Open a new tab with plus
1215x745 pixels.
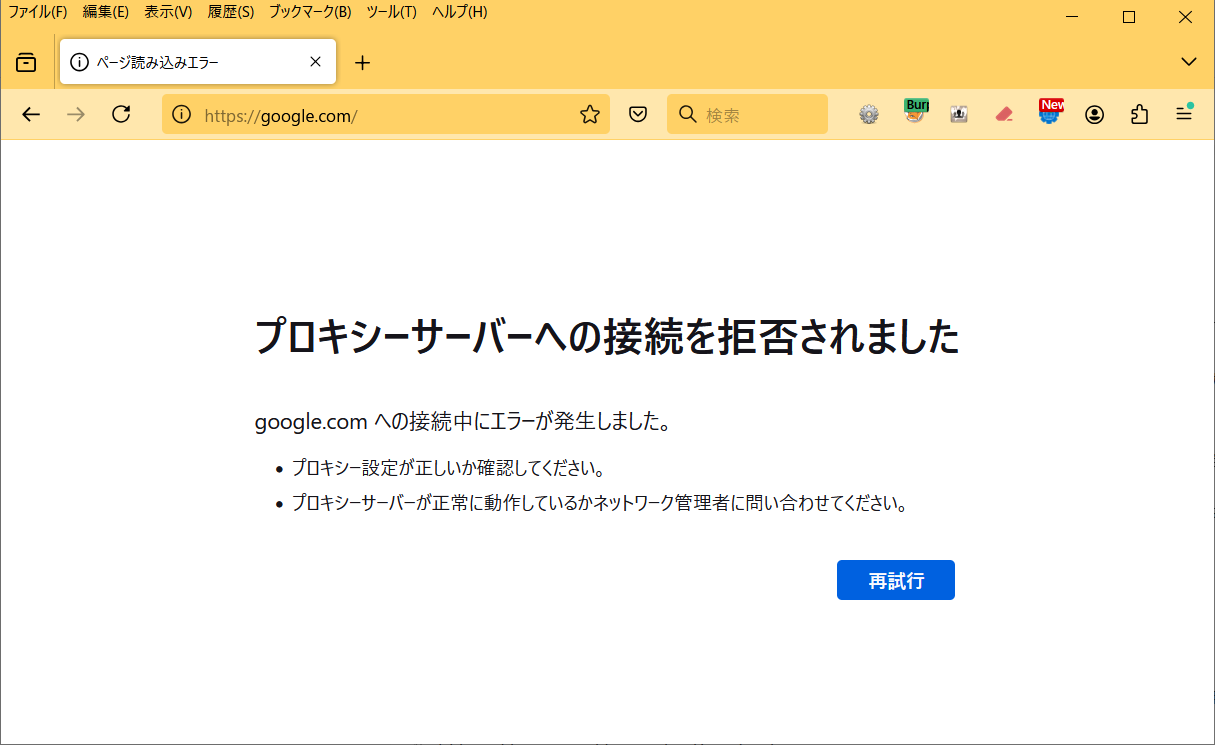click(362, 63)
